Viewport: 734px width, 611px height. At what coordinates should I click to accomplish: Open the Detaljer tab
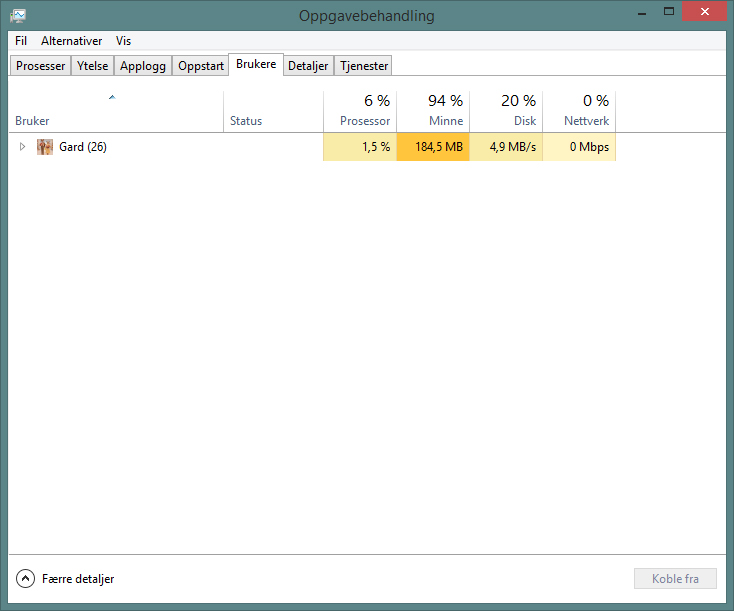point(308,66)
